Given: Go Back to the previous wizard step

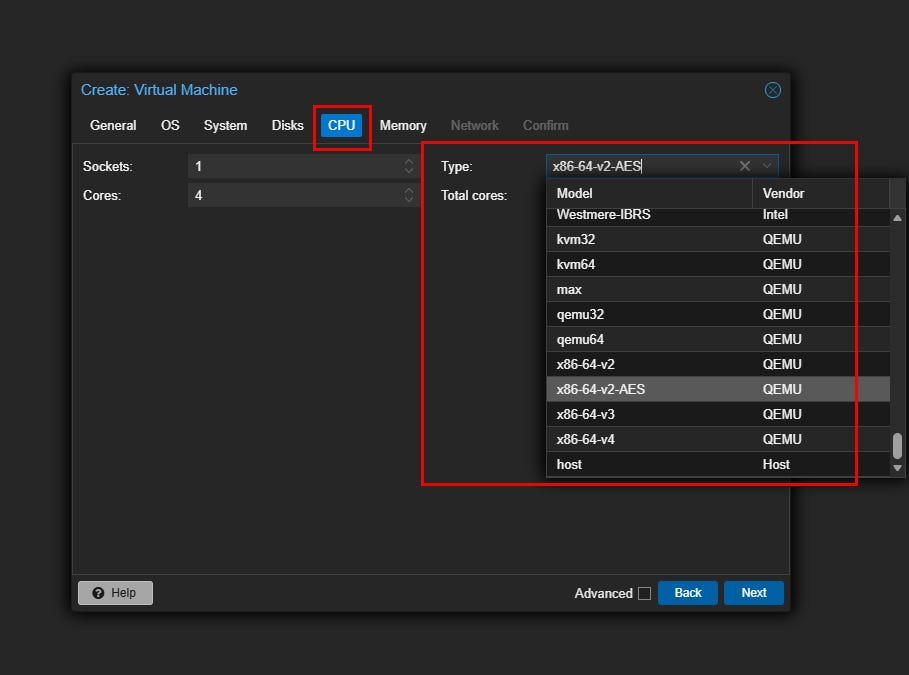Looking at the screenshot, I should [x=688, y=593].
